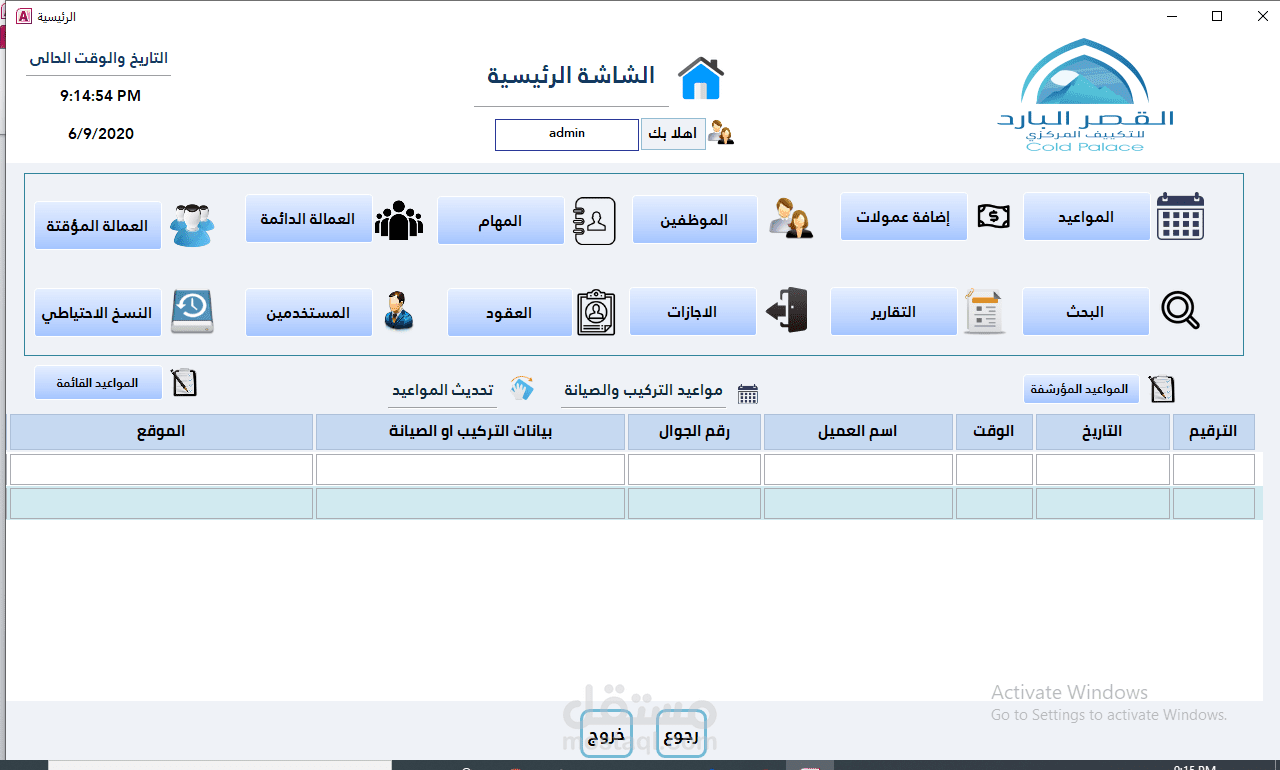
Task: Click the broom icon next to تحديث المواعيد
Action: point(522,389)
